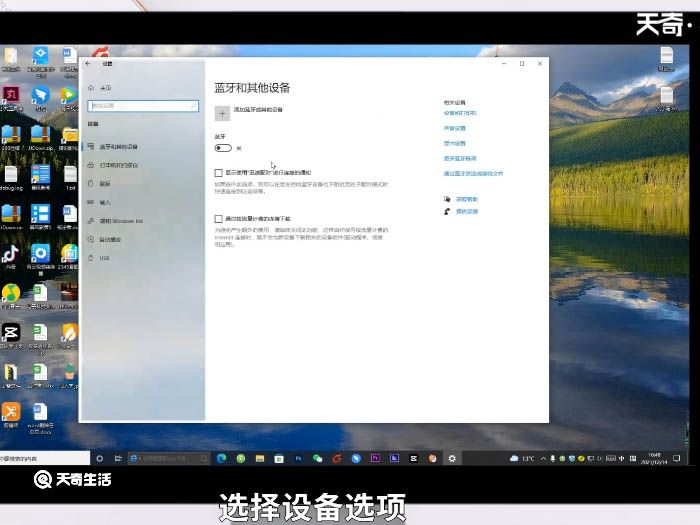Viewport: 700px width, 525px height.
Task: Check the download over metered connections checkbox
Action: point(218,219)
